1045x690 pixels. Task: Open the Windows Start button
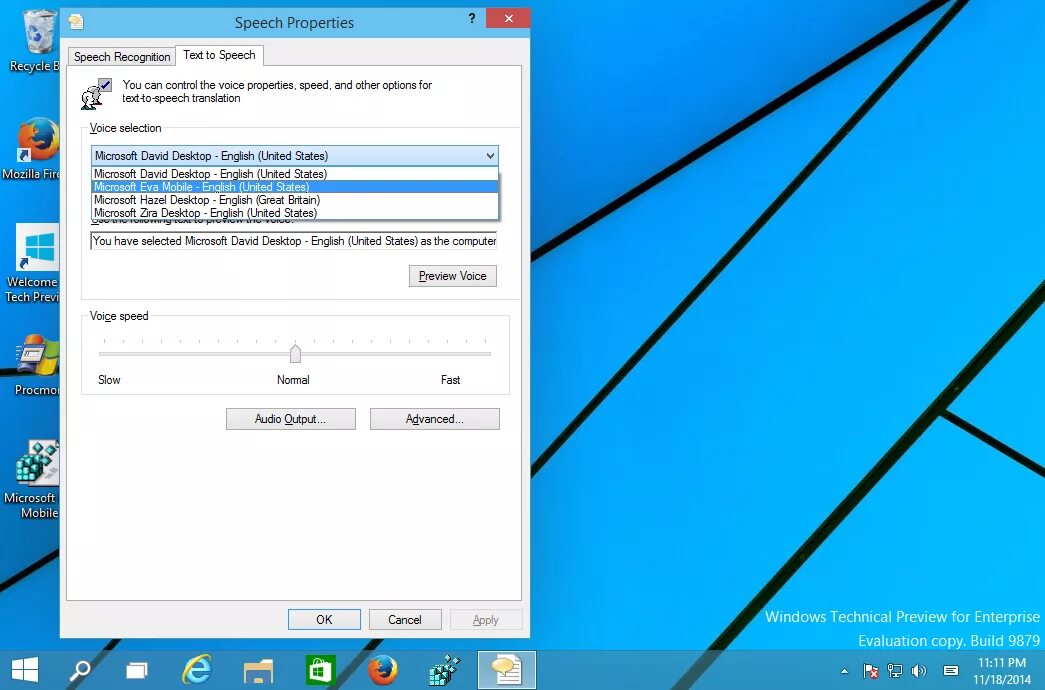(25, 670)
